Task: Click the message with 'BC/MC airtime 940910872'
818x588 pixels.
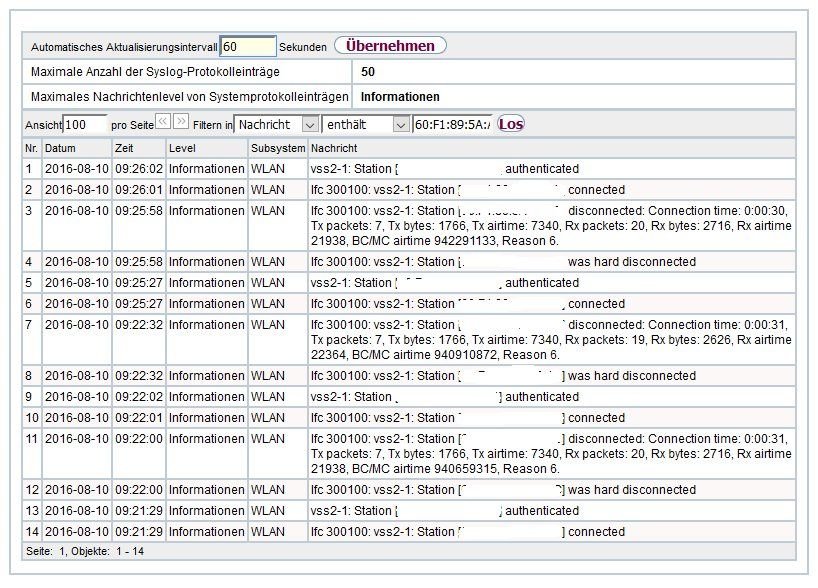Action: 552,340
